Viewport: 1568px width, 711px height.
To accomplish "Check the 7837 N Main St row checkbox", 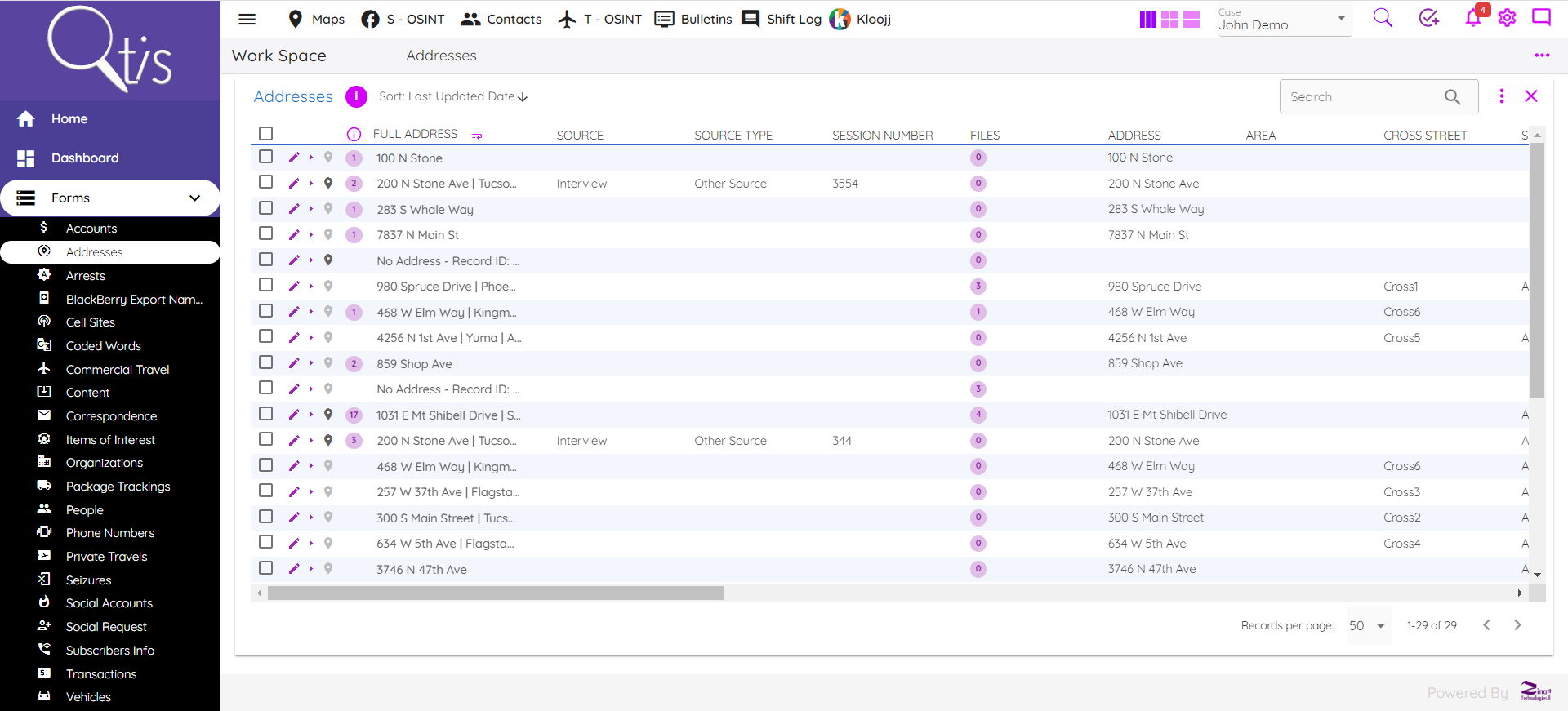I will [x=265, y=233].
